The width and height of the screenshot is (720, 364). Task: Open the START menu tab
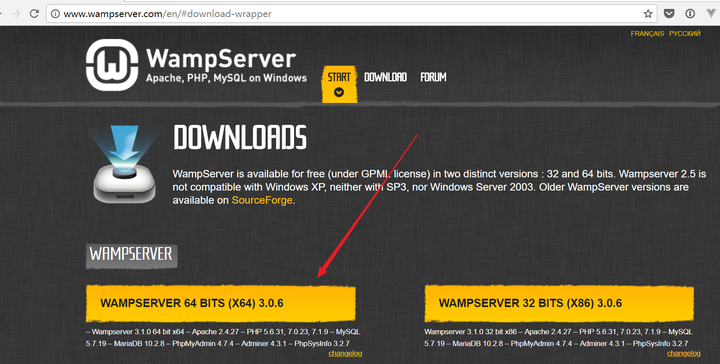[x=339, y=84]
